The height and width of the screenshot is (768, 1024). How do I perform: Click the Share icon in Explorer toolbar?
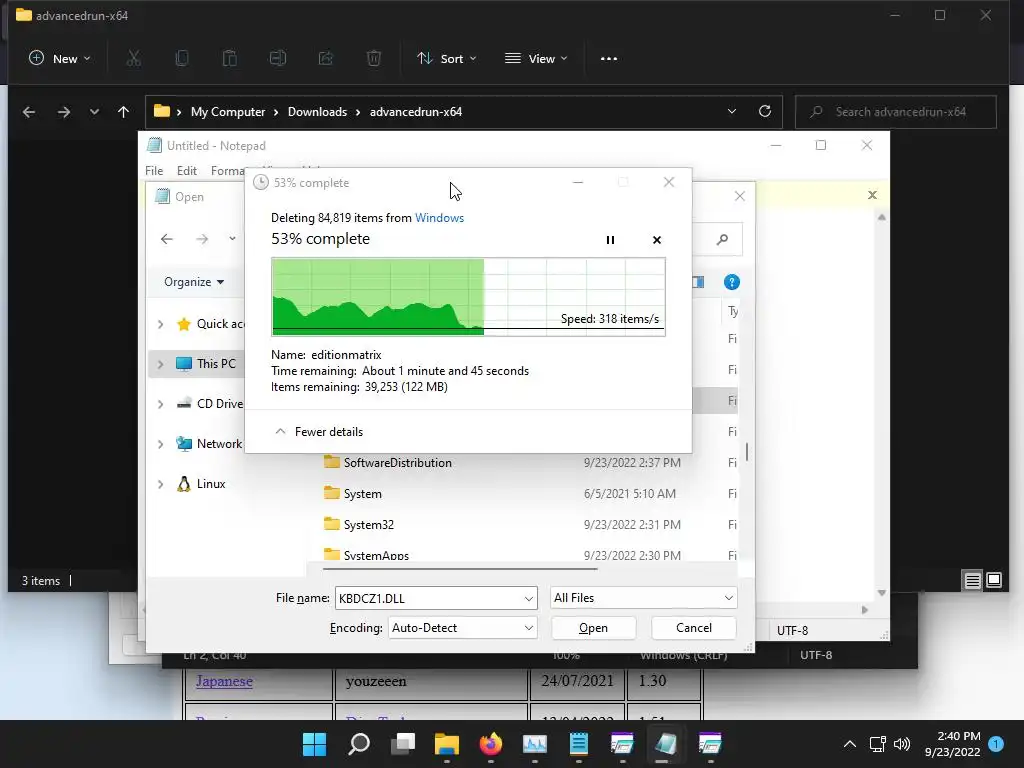pos(326,59)
